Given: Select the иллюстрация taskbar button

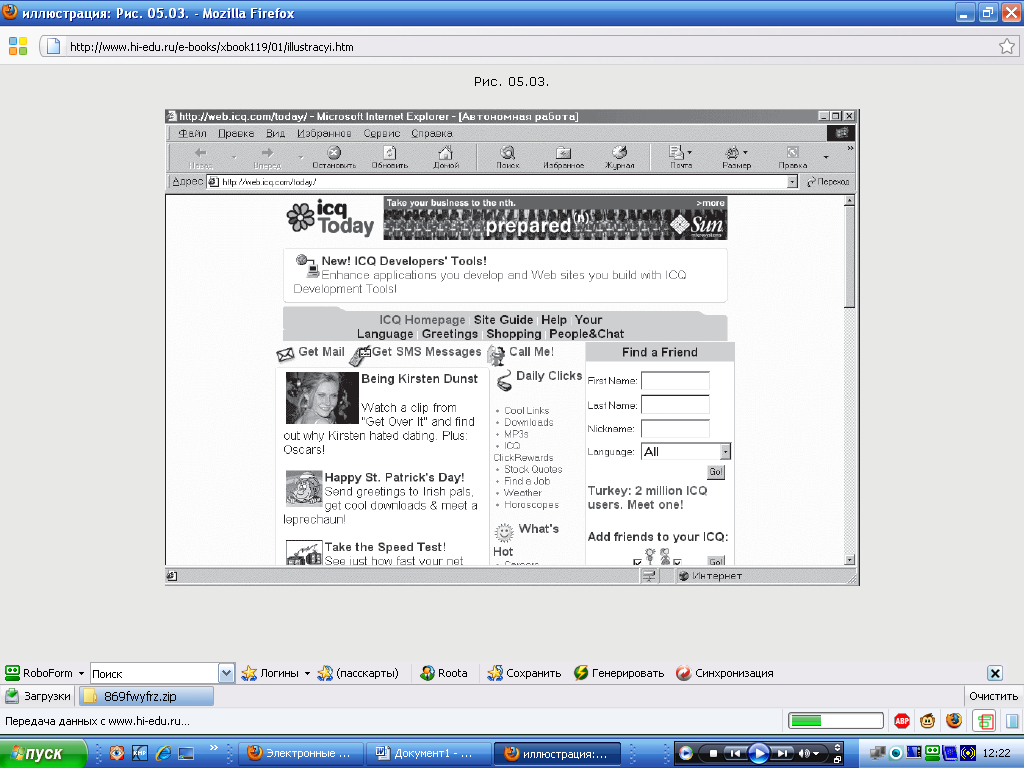Looking at the screenshot, I should point(556,754).
